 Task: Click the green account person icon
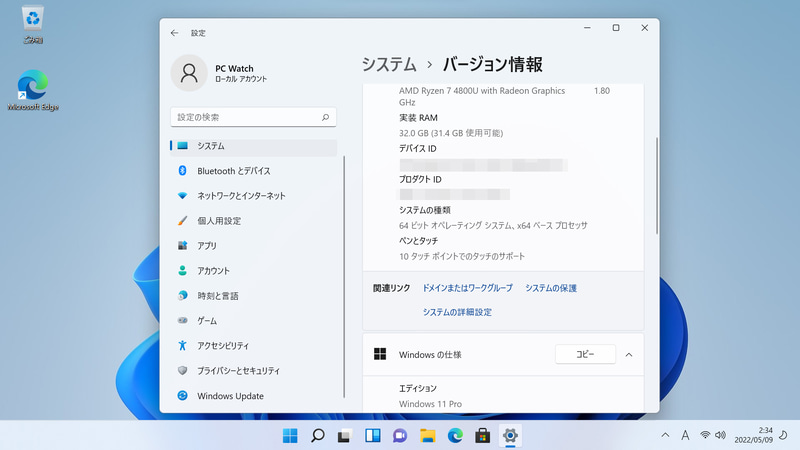[182, 270]
